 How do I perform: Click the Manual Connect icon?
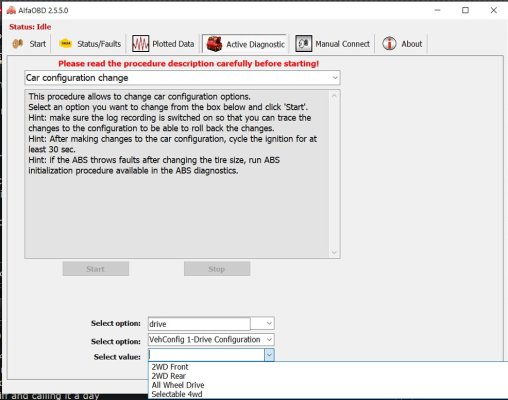click(303, 44)
